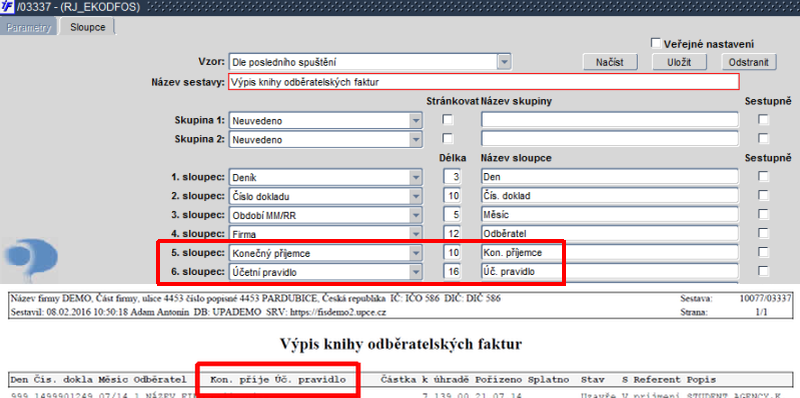Click Délka field of 2. sloupec
The width and height of the screenshot is (800, 398).
click(452, 195)
